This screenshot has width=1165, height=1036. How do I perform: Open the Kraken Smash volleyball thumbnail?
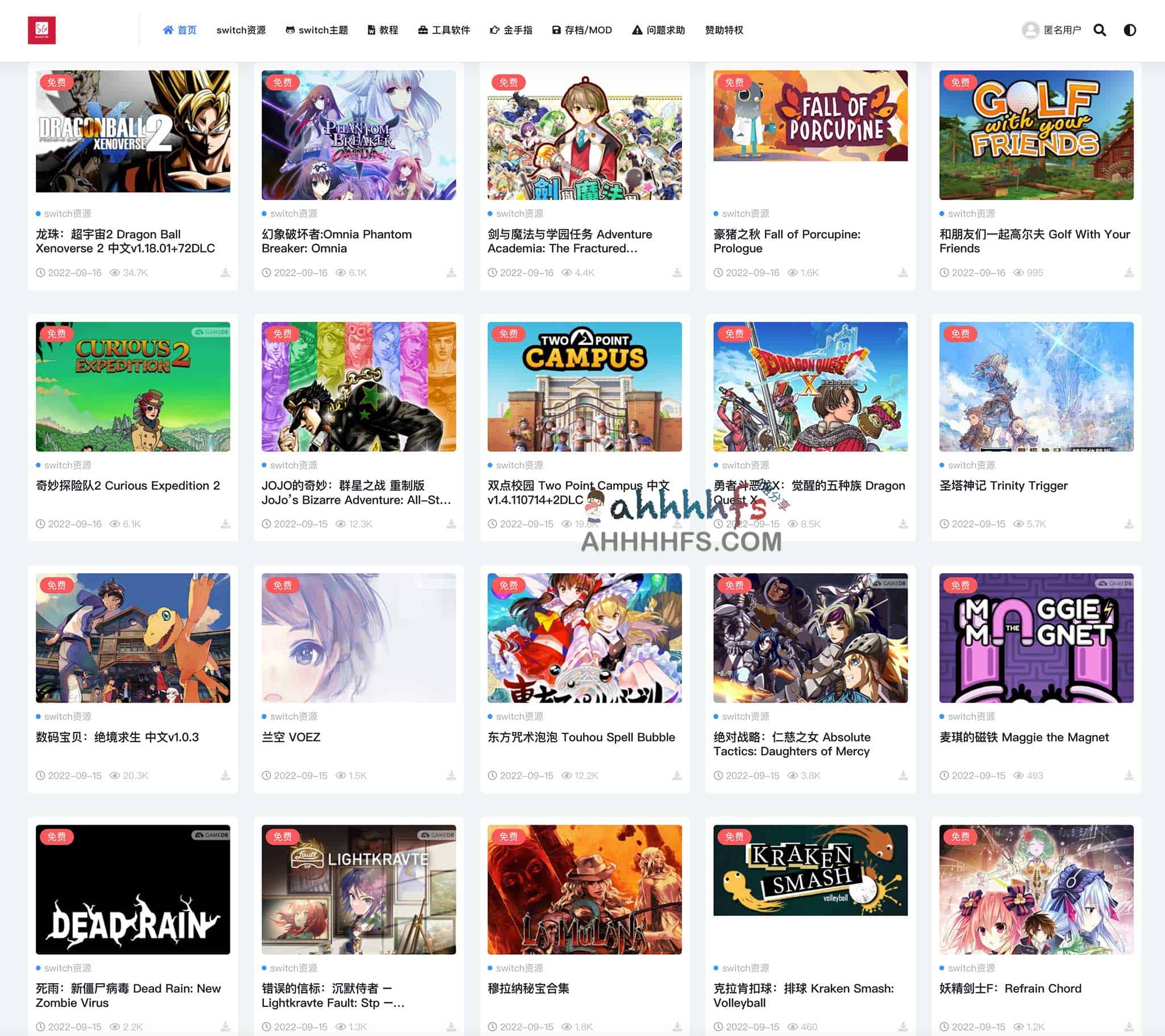[x=810, y=870]
